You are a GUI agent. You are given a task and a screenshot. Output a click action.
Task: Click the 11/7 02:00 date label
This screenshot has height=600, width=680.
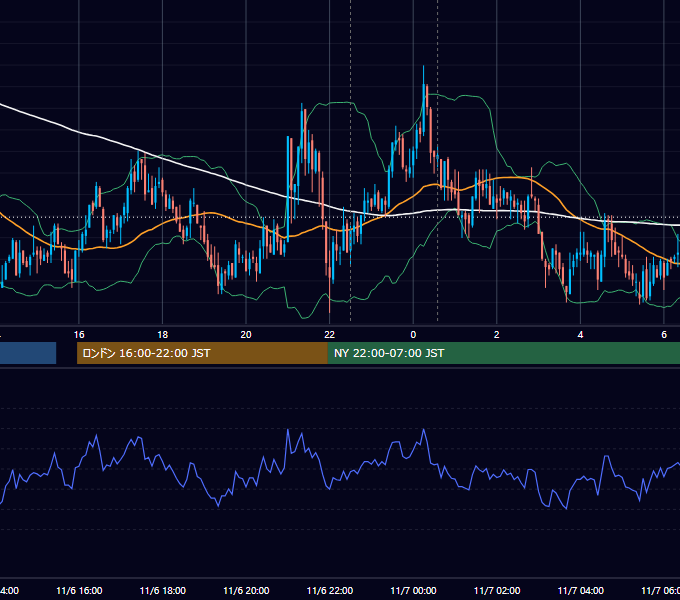point(497,590)
